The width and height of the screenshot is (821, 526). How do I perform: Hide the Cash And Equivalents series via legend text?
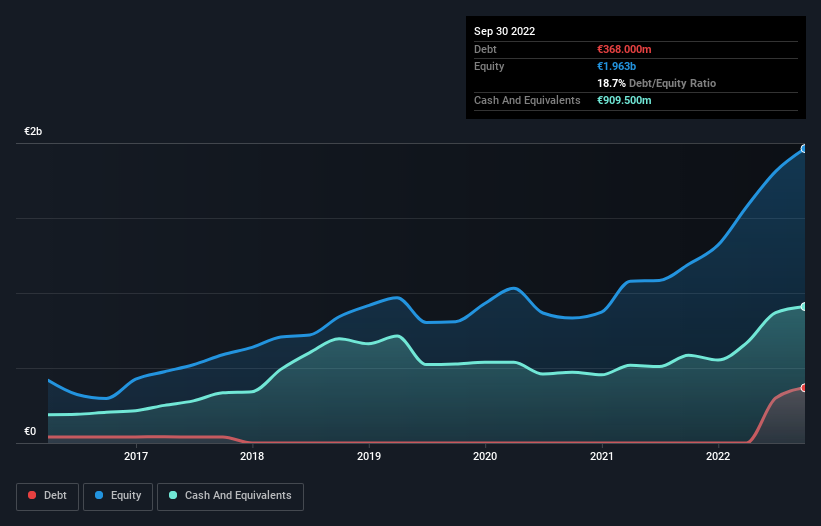point(238,496)
